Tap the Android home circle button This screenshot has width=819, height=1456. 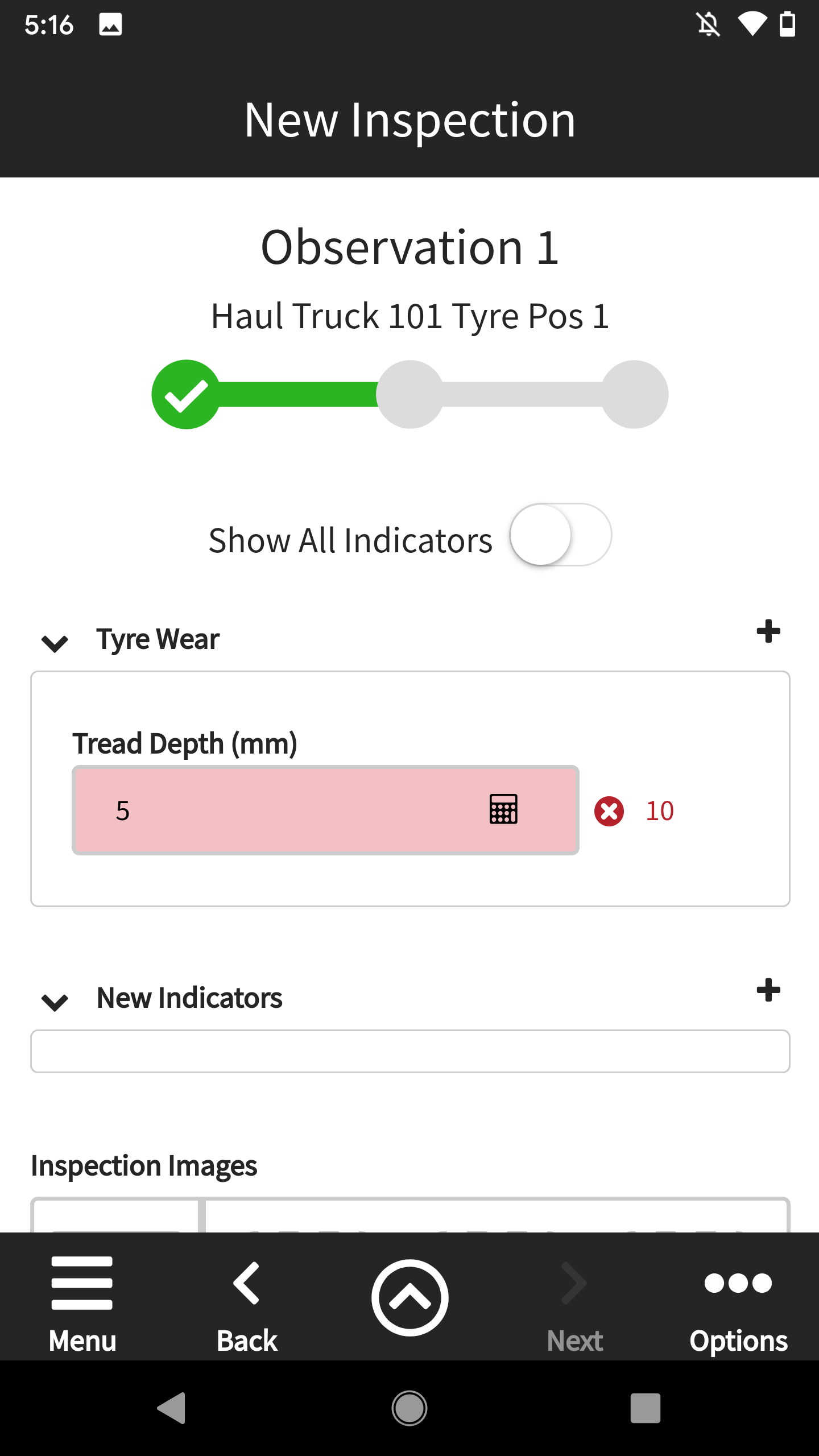(409, 1408)
